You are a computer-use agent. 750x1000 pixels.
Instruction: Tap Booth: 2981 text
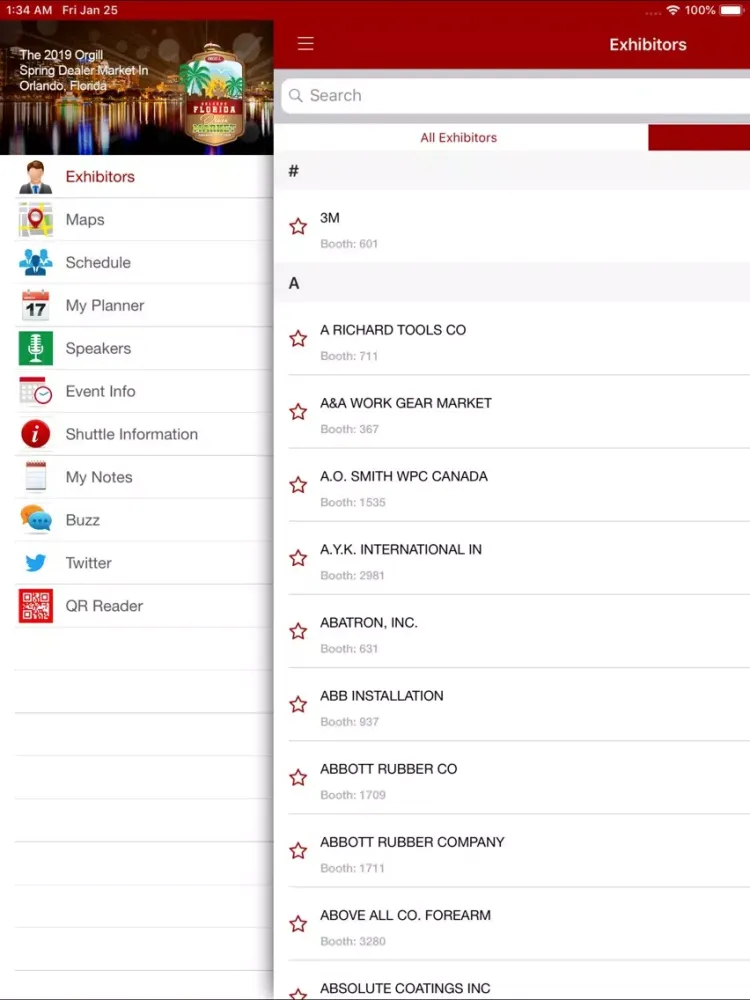[352, 575]
